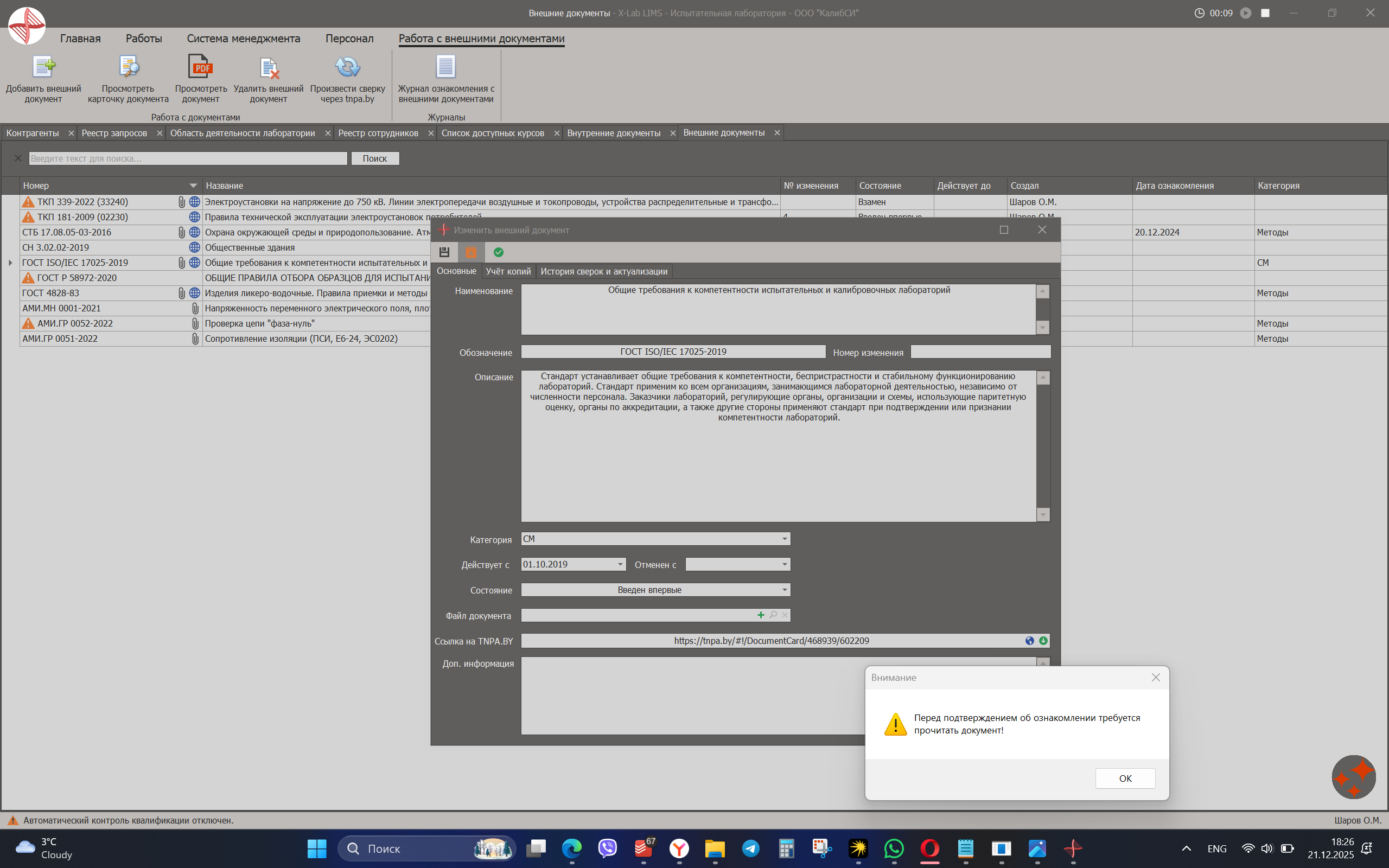The width and height of the screenshot is (1389, 868).
Task: Click the orange document icon in dialog toolbar
Action: (470, 252)
